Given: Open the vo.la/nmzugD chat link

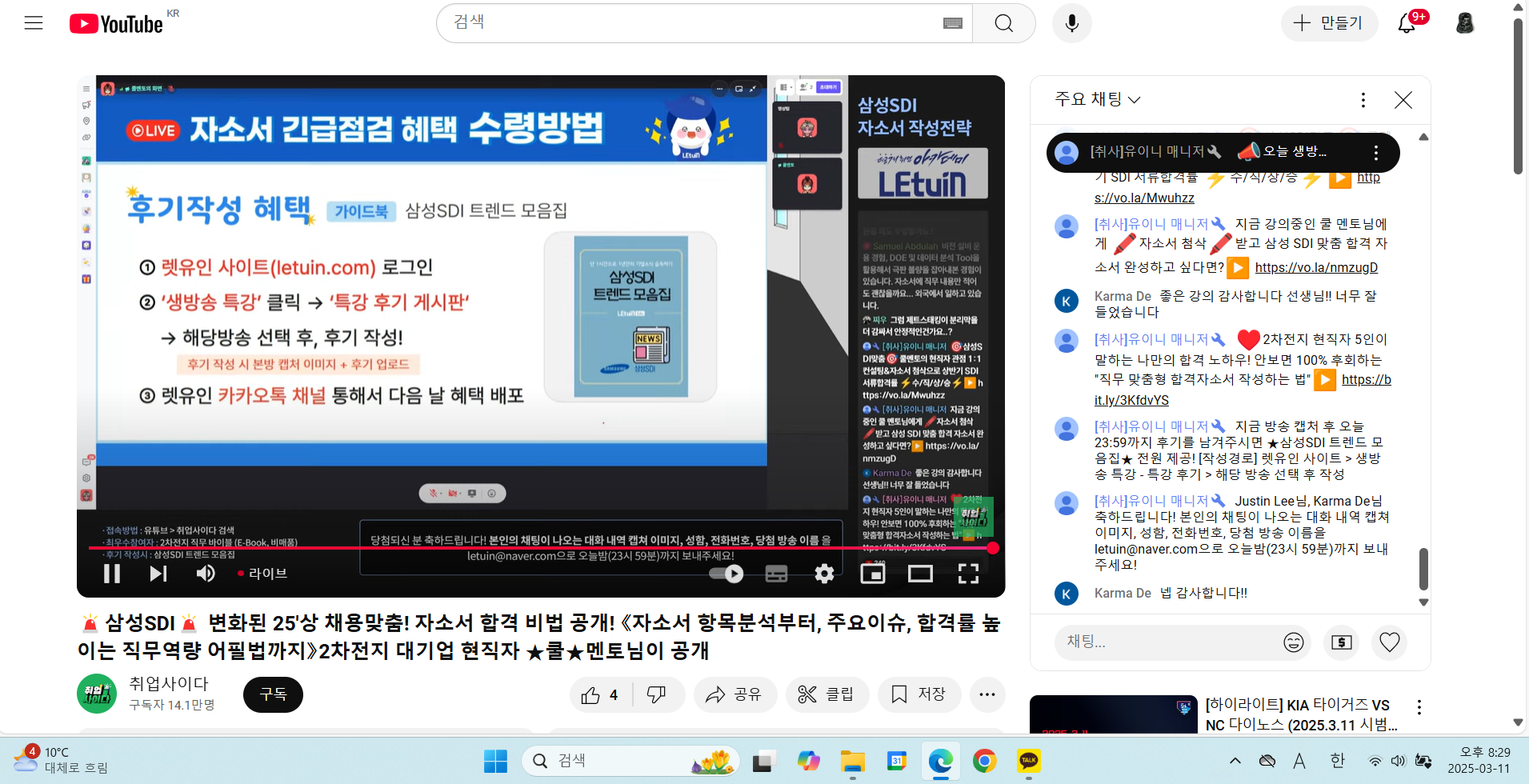Looking at the screenshot, I should 1315,268.
